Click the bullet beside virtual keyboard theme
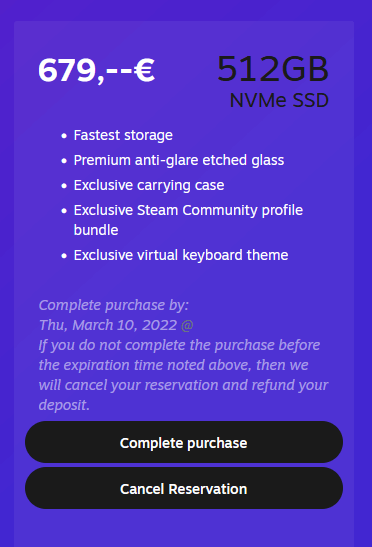The image size is (372, 547). [64, 256]
